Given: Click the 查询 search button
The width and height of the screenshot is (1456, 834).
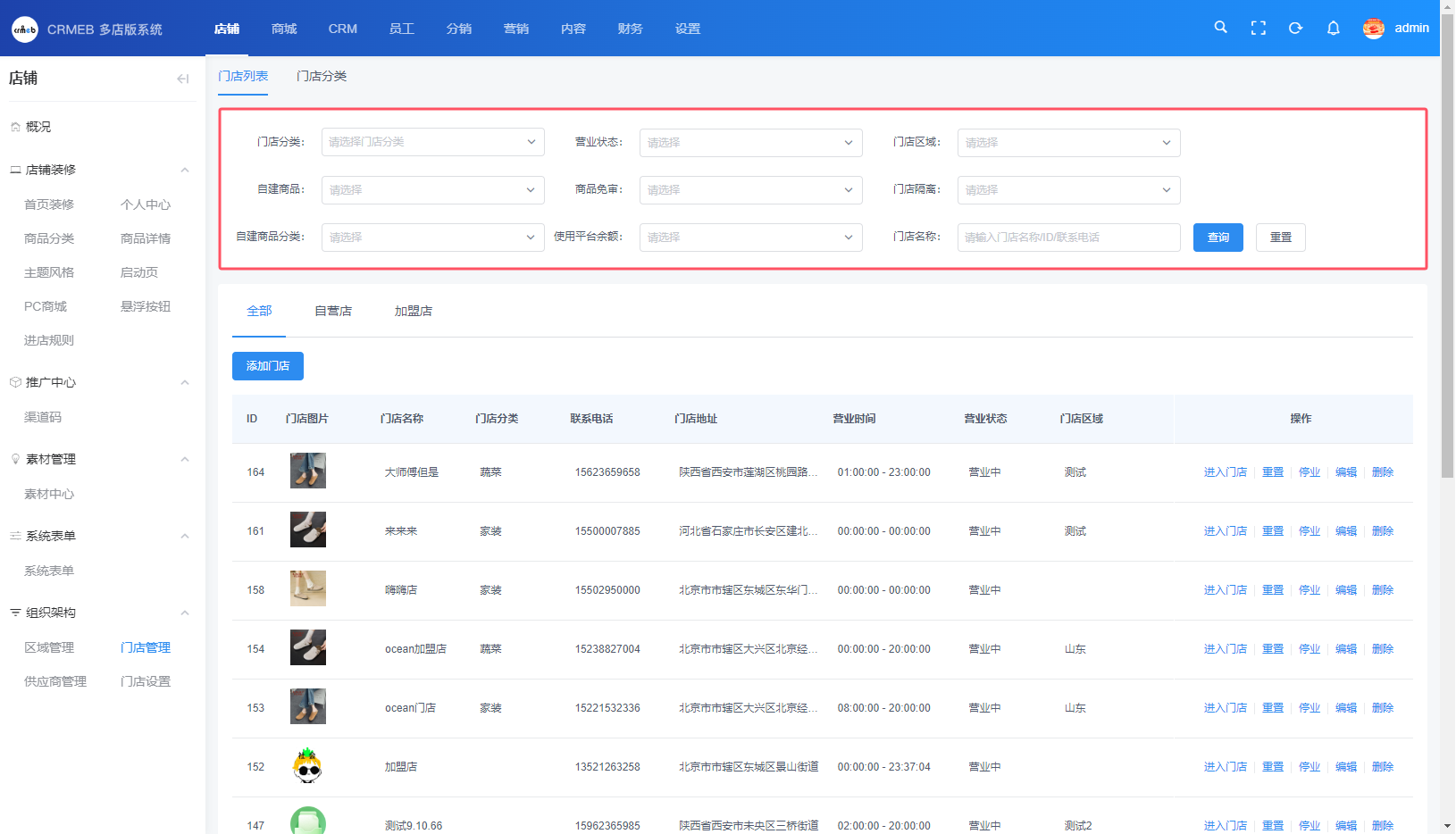Looking at the screenshot, I should (1218, 238).
